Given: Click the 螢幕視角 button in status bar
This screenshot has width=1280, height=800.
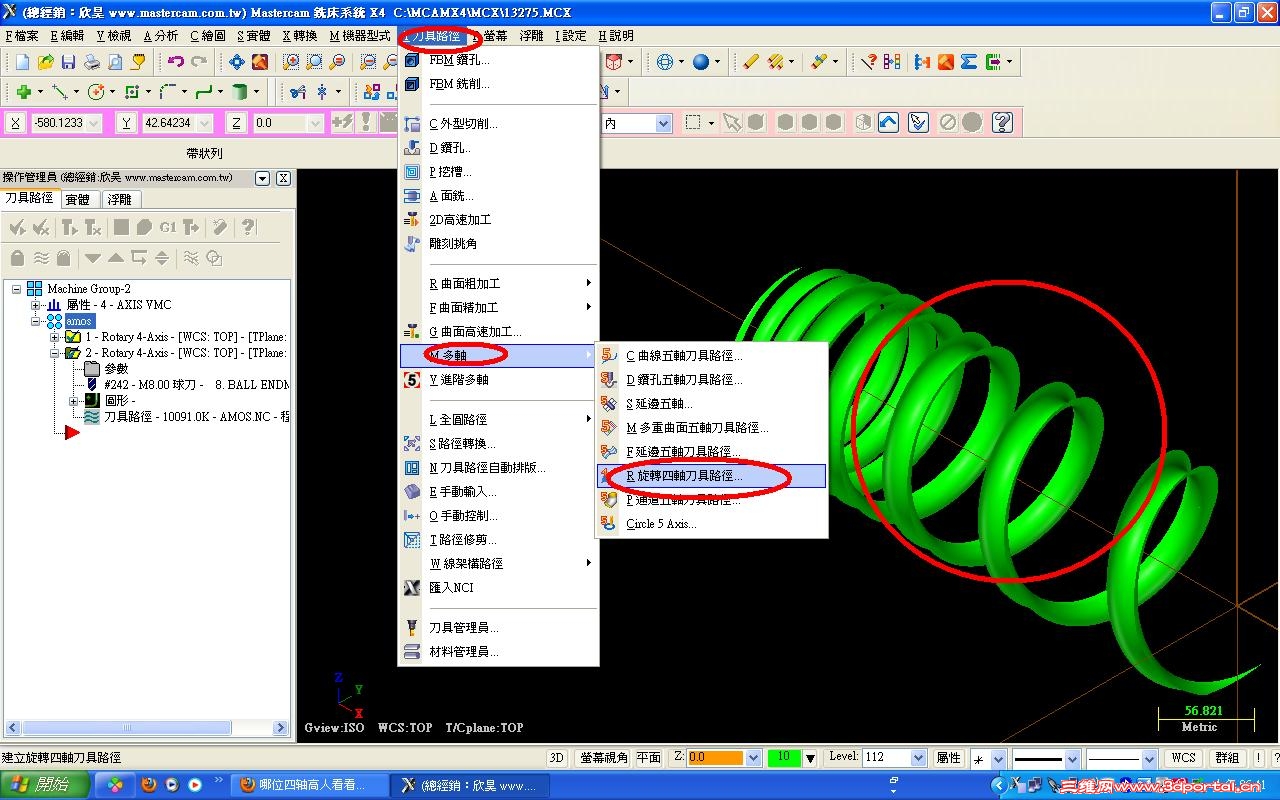Looking at the screenshot, I should [x=604, y=758].
